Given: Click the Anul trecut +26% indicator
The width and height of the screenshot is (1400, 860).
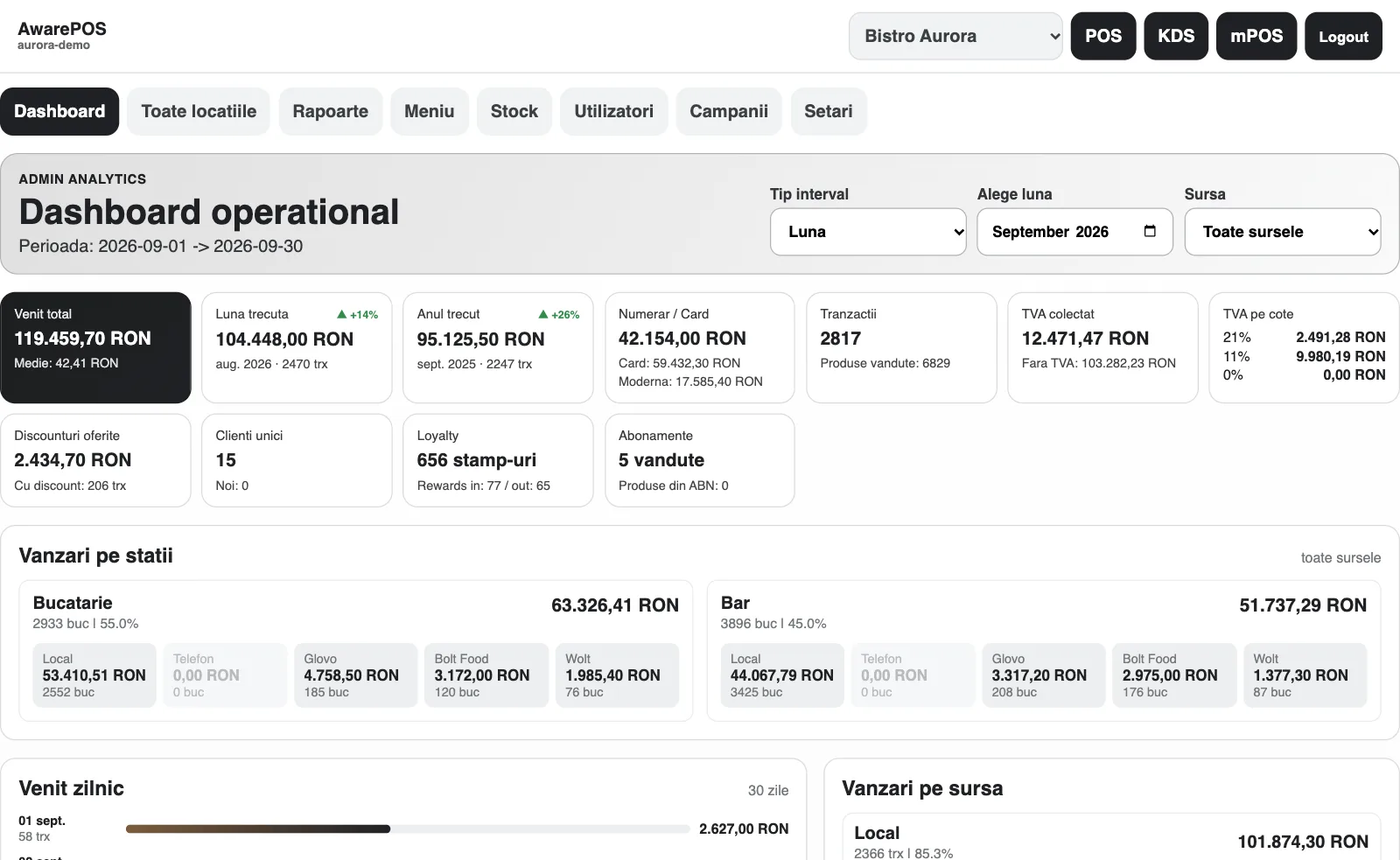Looking at the screenshot, I should pos(559,315).
